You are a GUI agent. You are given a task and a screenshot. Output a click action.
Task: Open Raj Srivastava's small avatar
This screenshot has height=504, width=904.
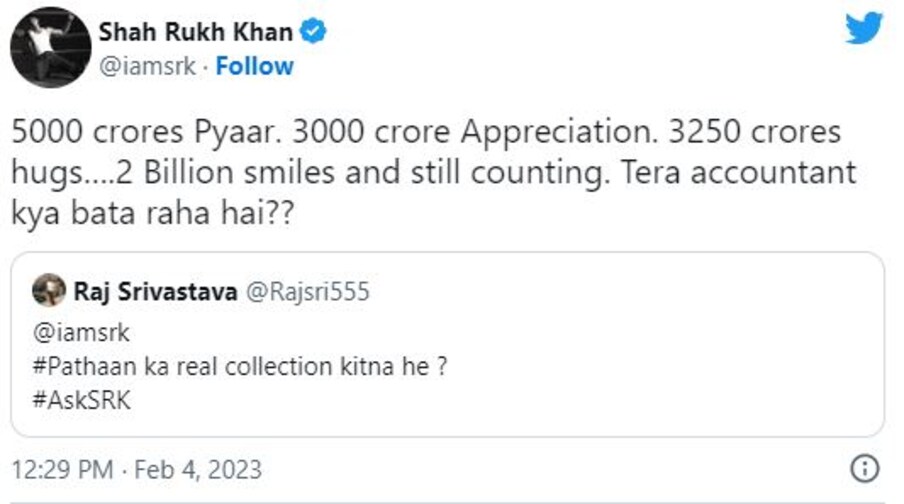(x=49, y=290)
